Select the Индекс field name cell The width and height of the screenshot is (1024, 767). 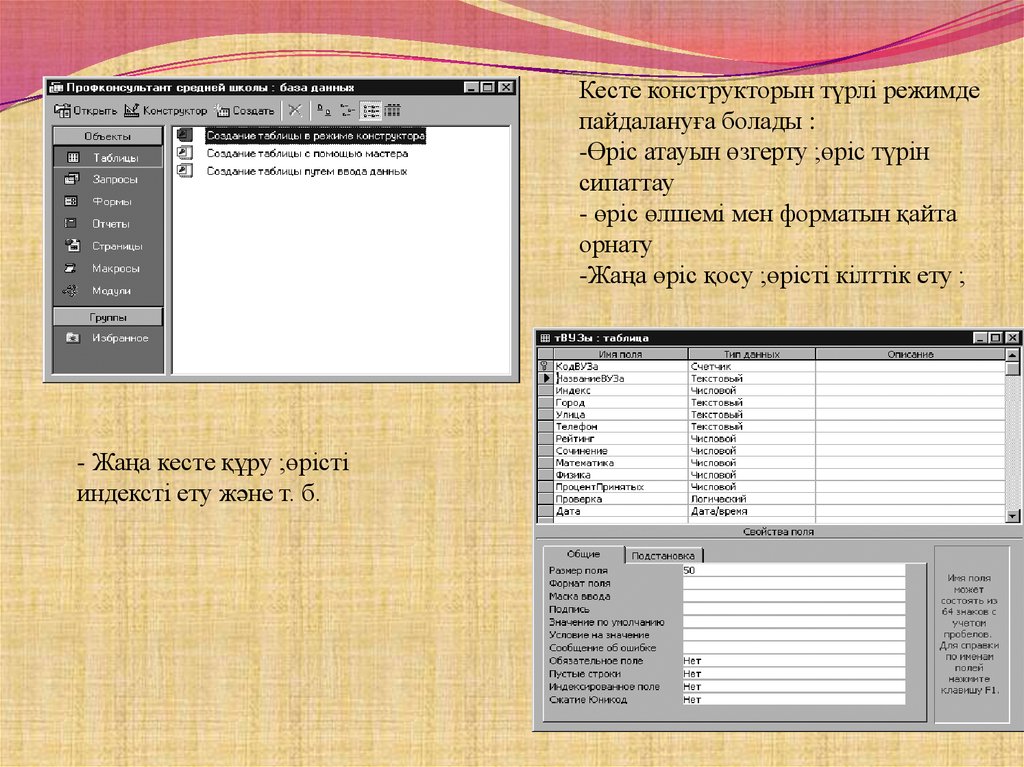coord(620,391)
